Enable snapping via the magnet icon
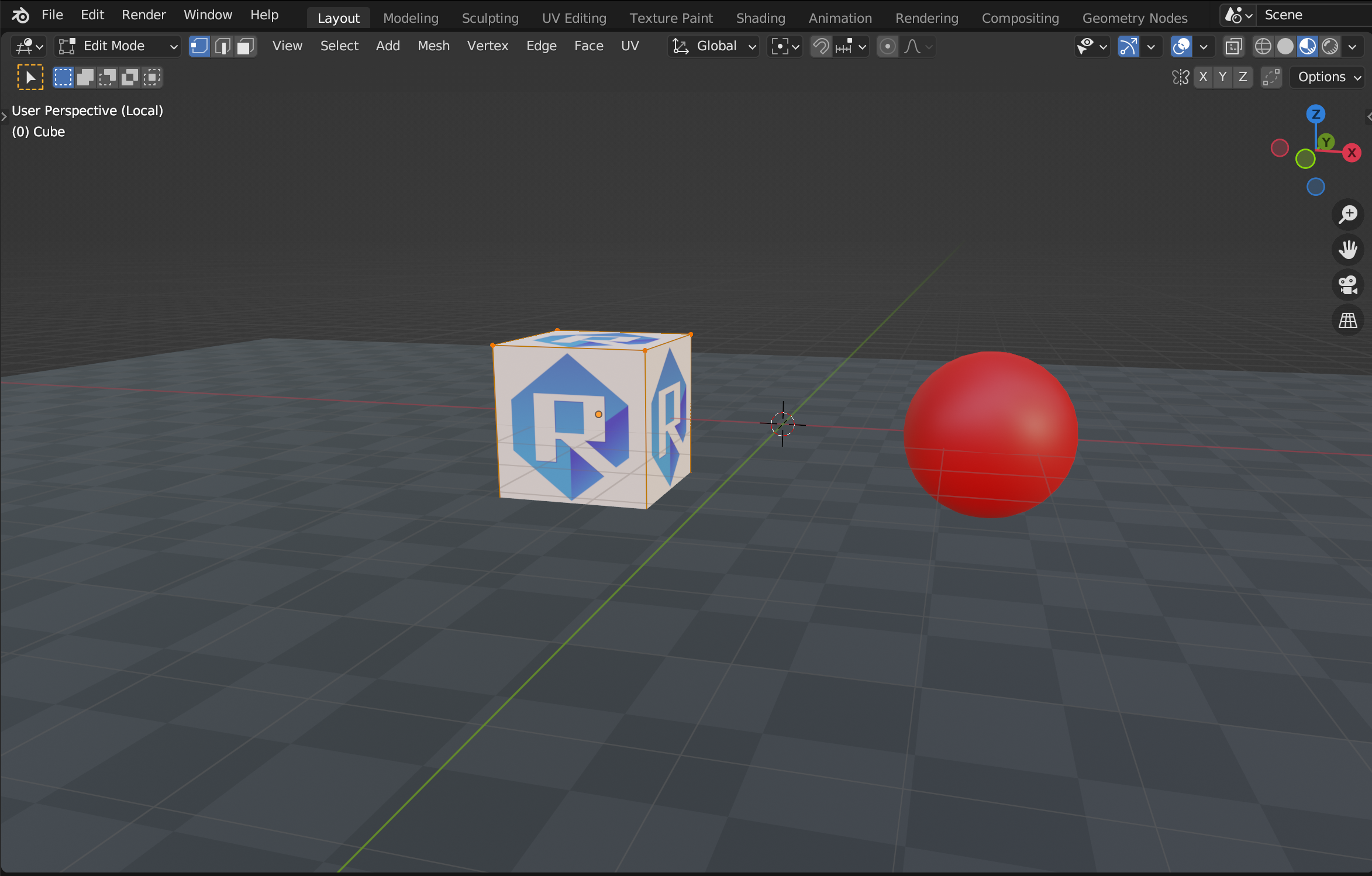This screenshot has width=1372, height=876. 821,46
